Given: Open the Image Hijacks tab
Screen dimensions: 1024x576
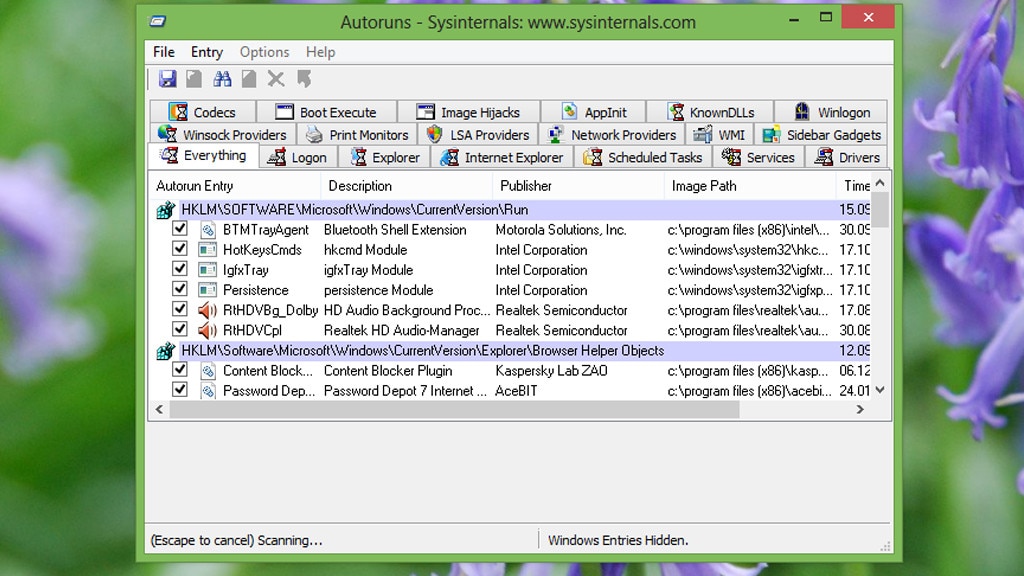Looking at the screenshot, I should (468, 112).
